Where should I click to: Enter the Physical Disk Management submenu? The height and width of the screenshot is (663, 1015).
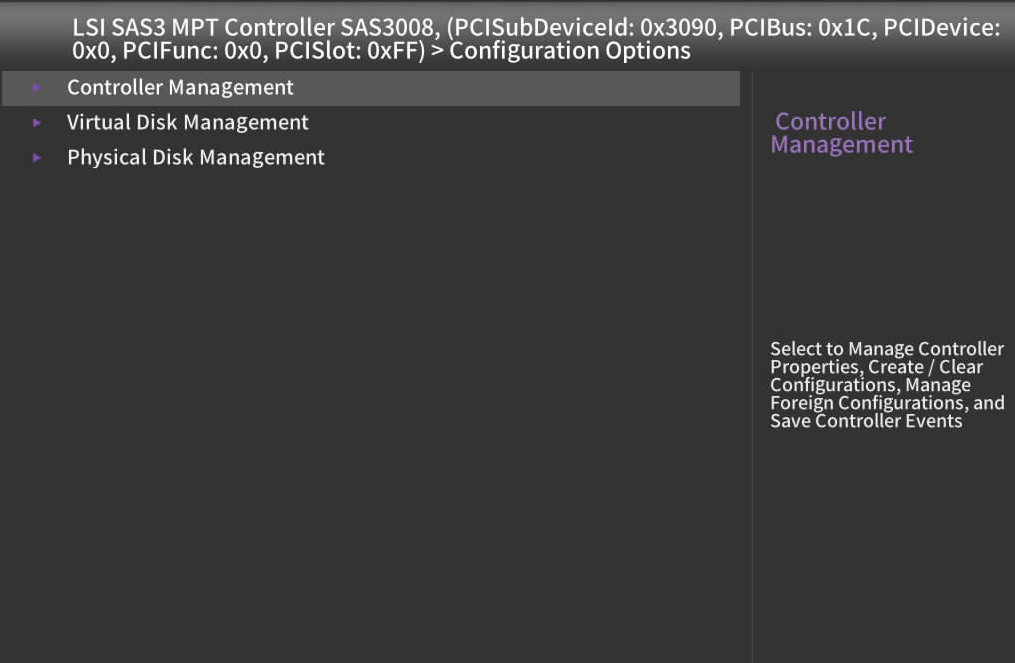pos(195,158)
